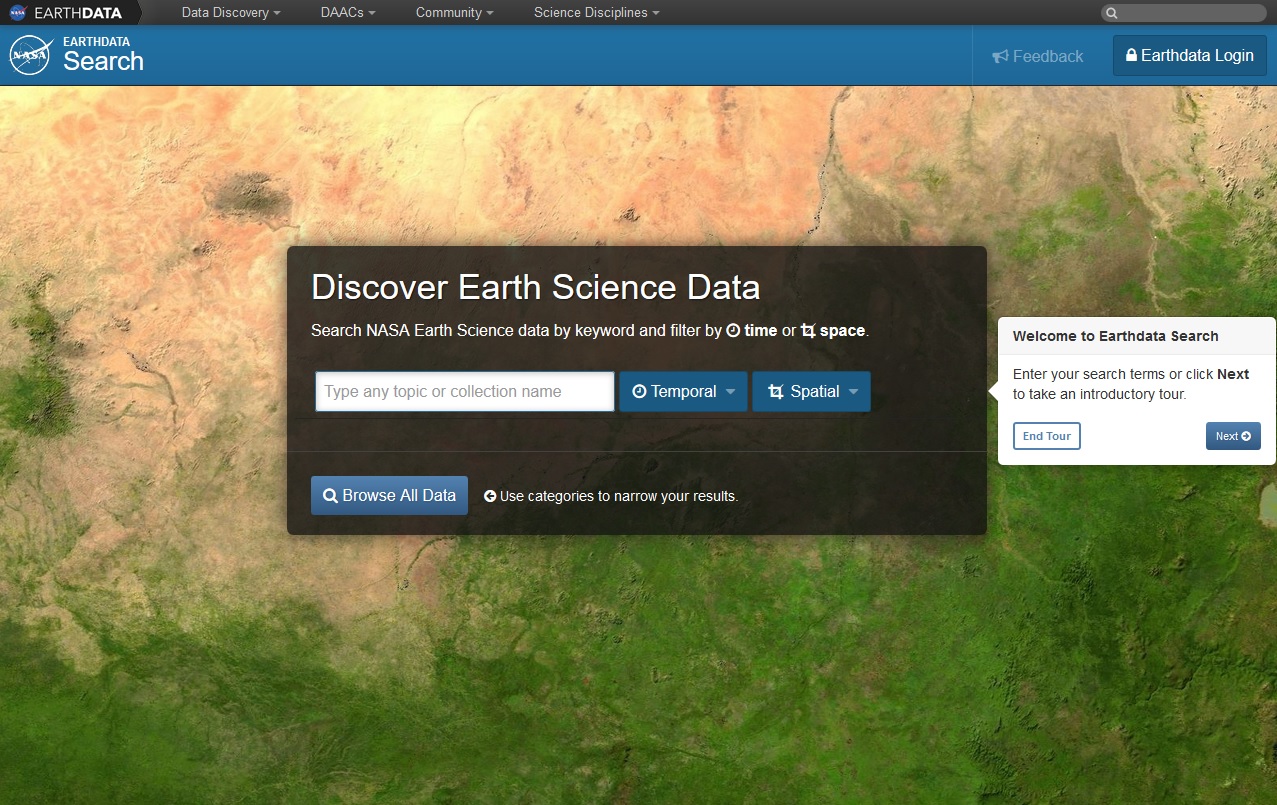The height and width of the screenshot is (805, 1277).
Task: Click the crop icon beside 'space'
Action: [808, 331]
